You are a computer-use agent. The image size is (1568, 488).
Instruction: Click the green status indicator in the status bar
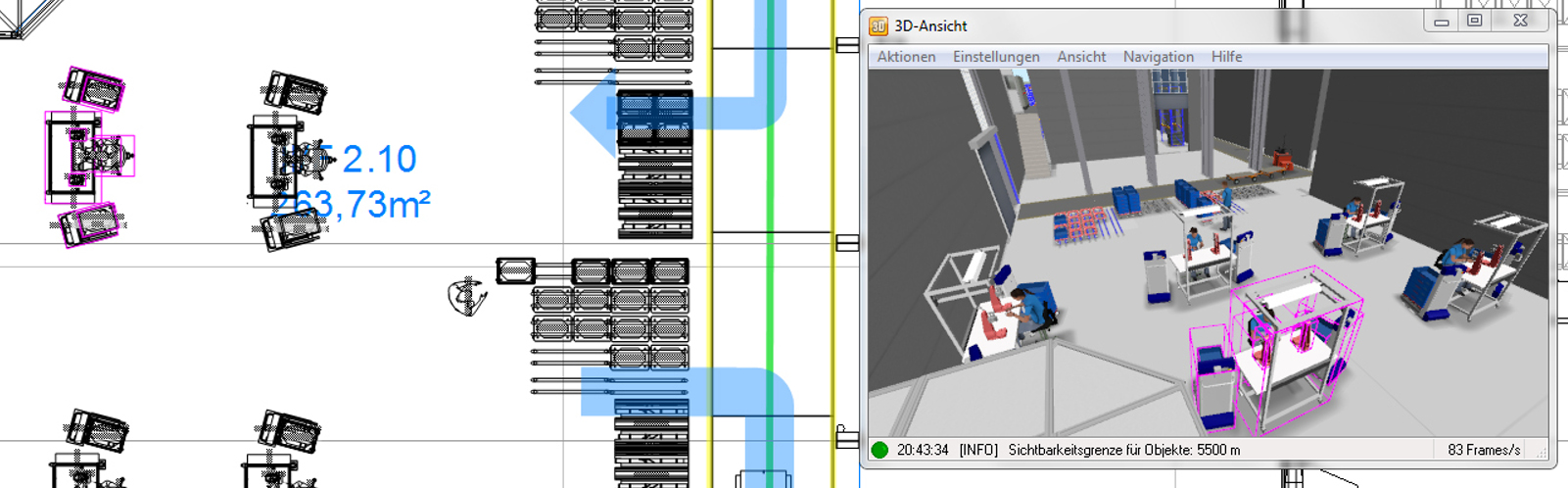click(x=879, y=450)
